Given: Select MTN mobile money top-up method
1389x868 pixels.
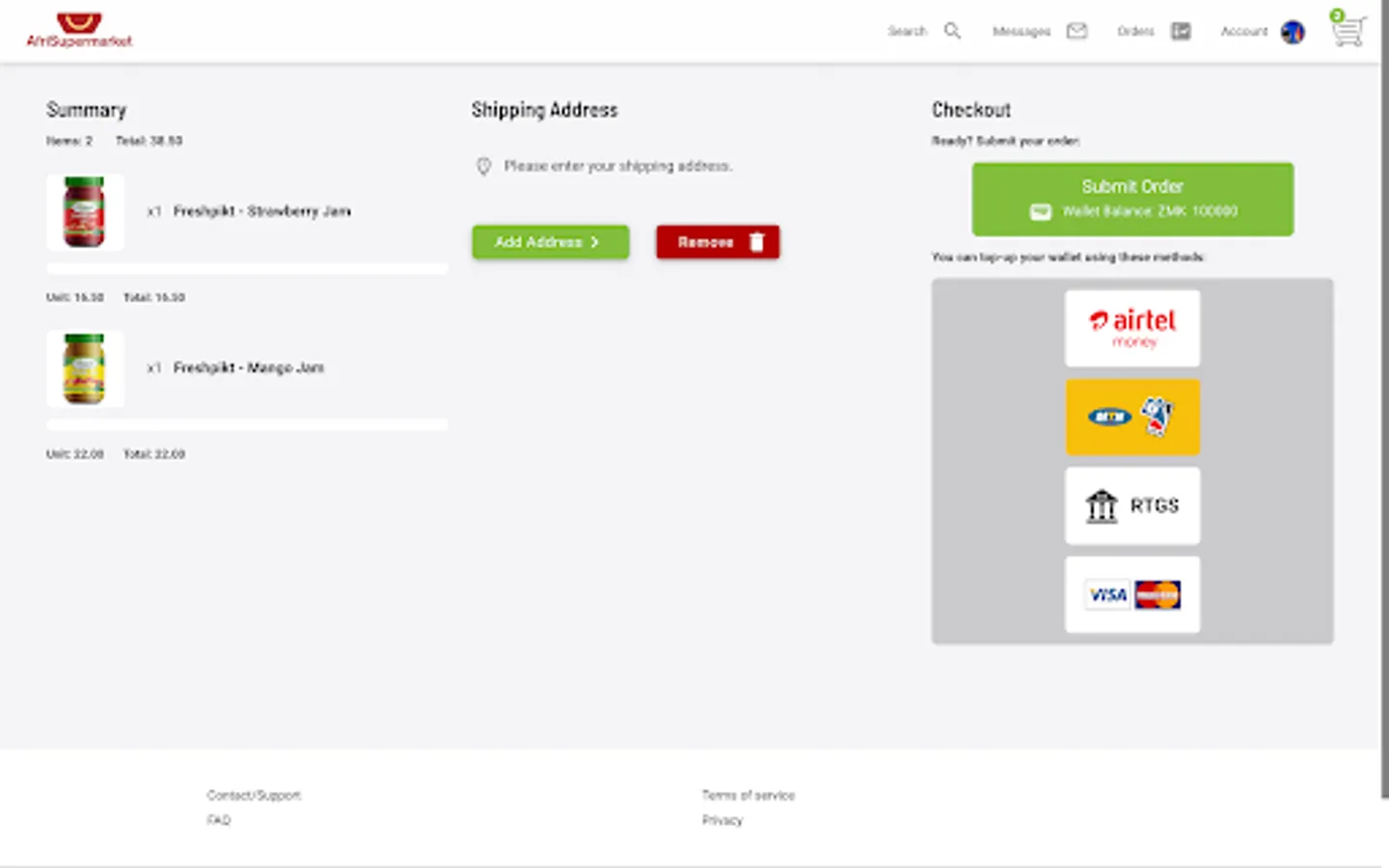Looking at the screenshot, I should 1132,417.
